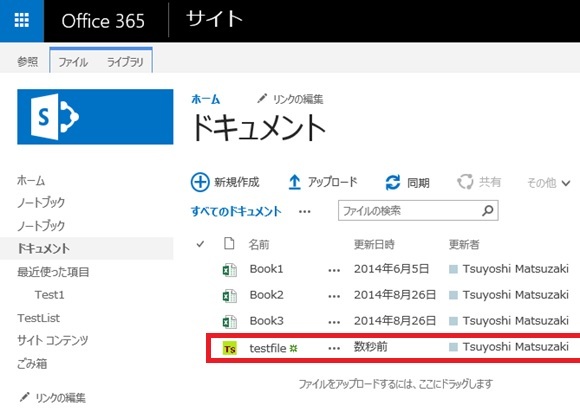The height and width of the screenshot is (412, 580).
Task: Open the ごみ箱 navigation link
Action: (x=32, y=364)
